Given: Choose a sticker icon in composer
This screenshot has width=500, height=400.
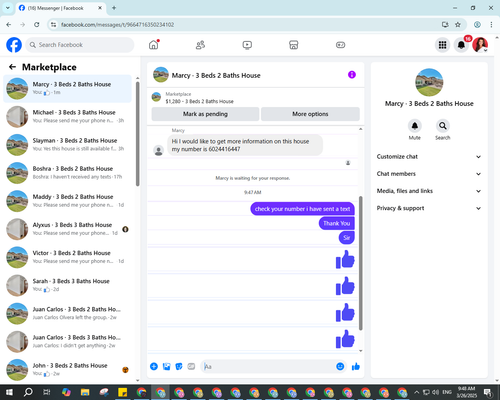Looking at the screenshot, I should (x=179, y=367).
